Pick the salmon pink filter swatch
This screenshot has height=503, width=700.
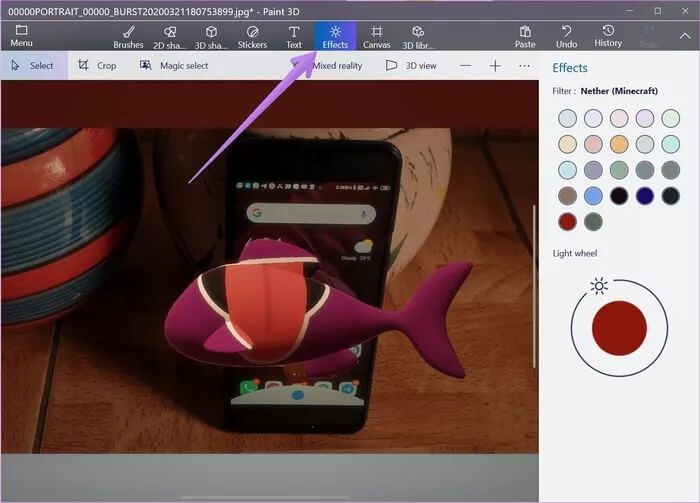[x=593, y=144]
